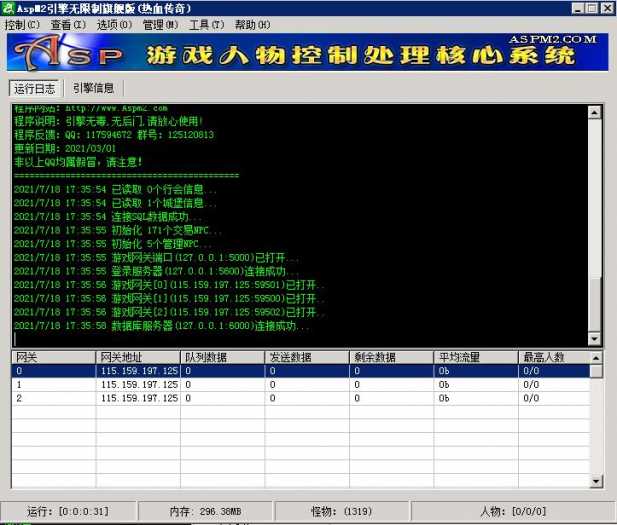The image size is (617, 525).
Task: Click the 初始化 171个交易NPC log line
Action: [x=118, y=231]
